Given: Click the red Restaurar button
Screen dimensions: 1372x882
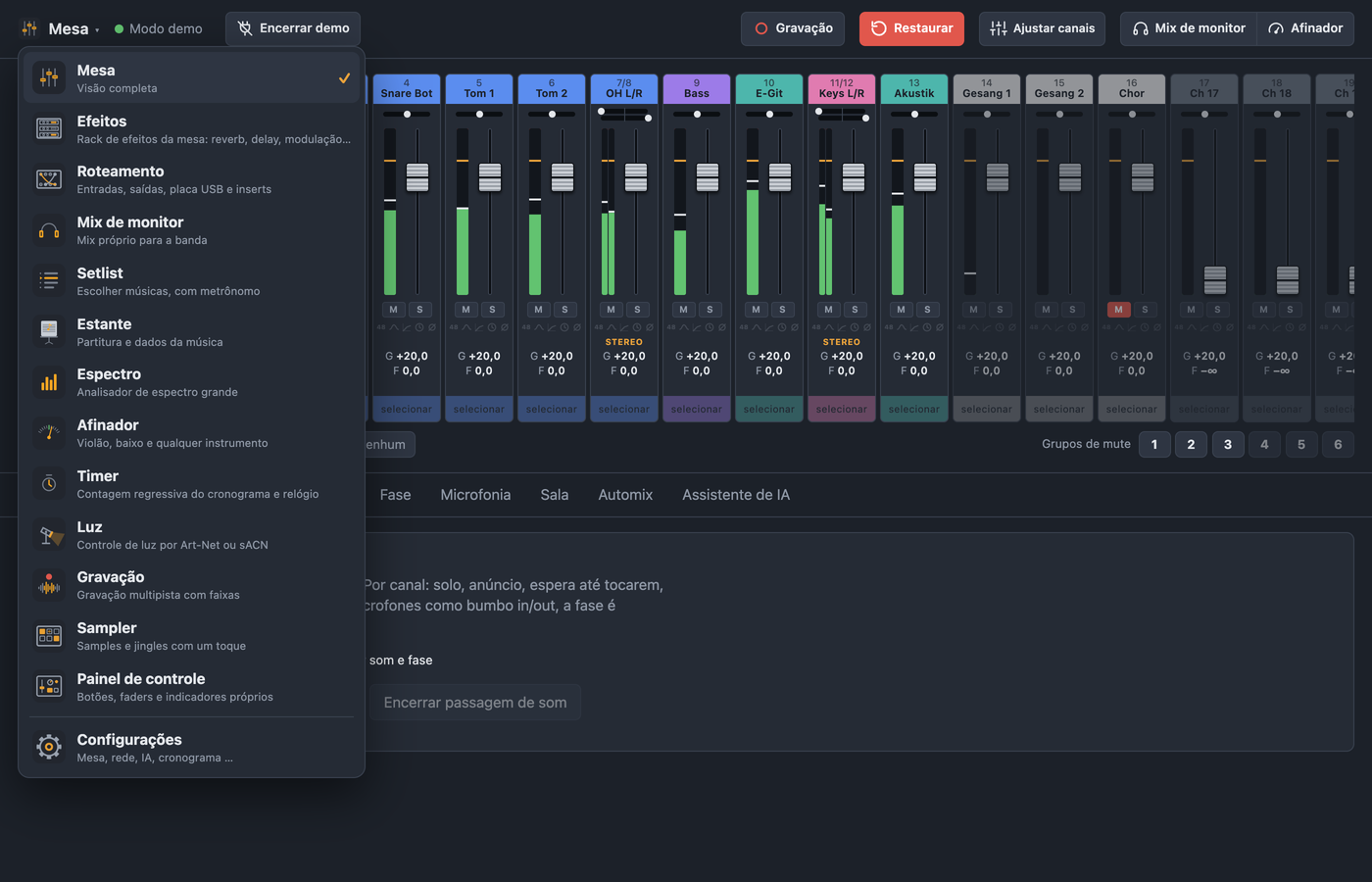Looking at the screenshot, I should [x=911, y=28].
